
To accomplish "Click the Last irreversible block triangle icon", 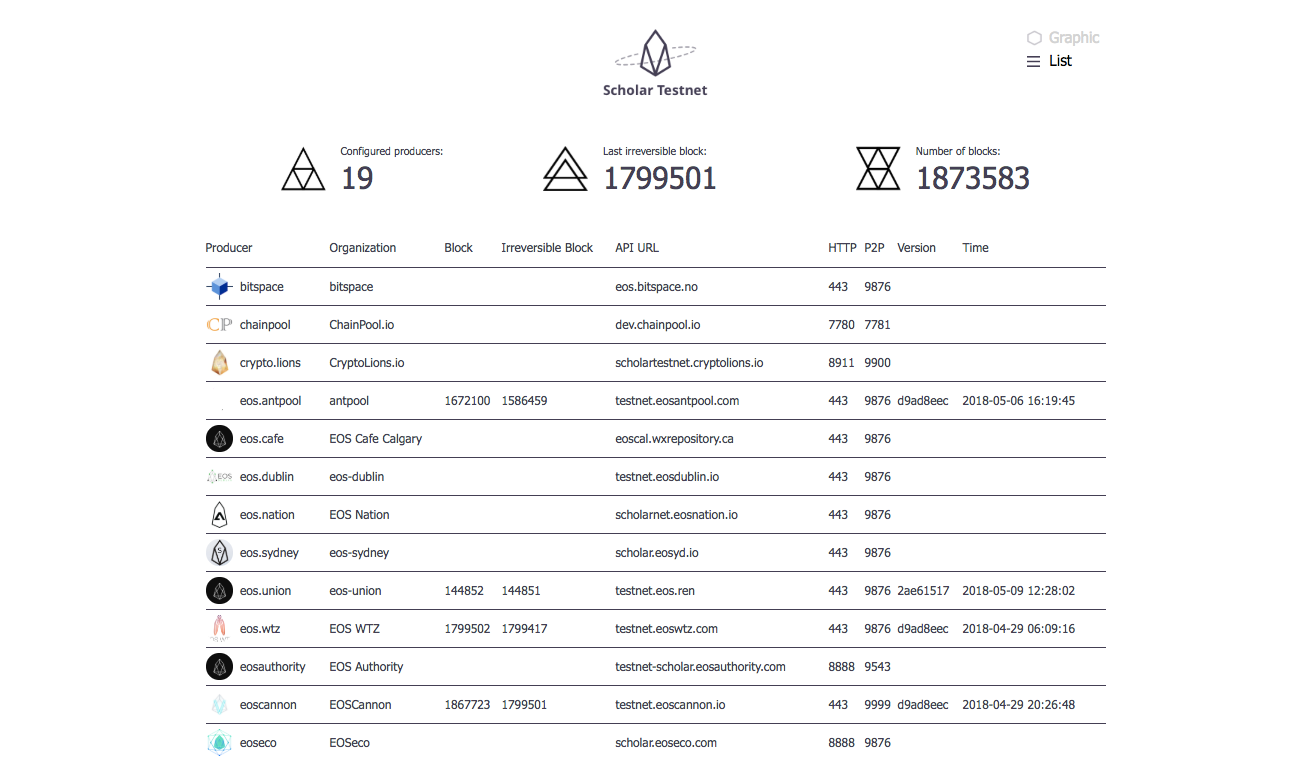I will (x=565, y=169).
